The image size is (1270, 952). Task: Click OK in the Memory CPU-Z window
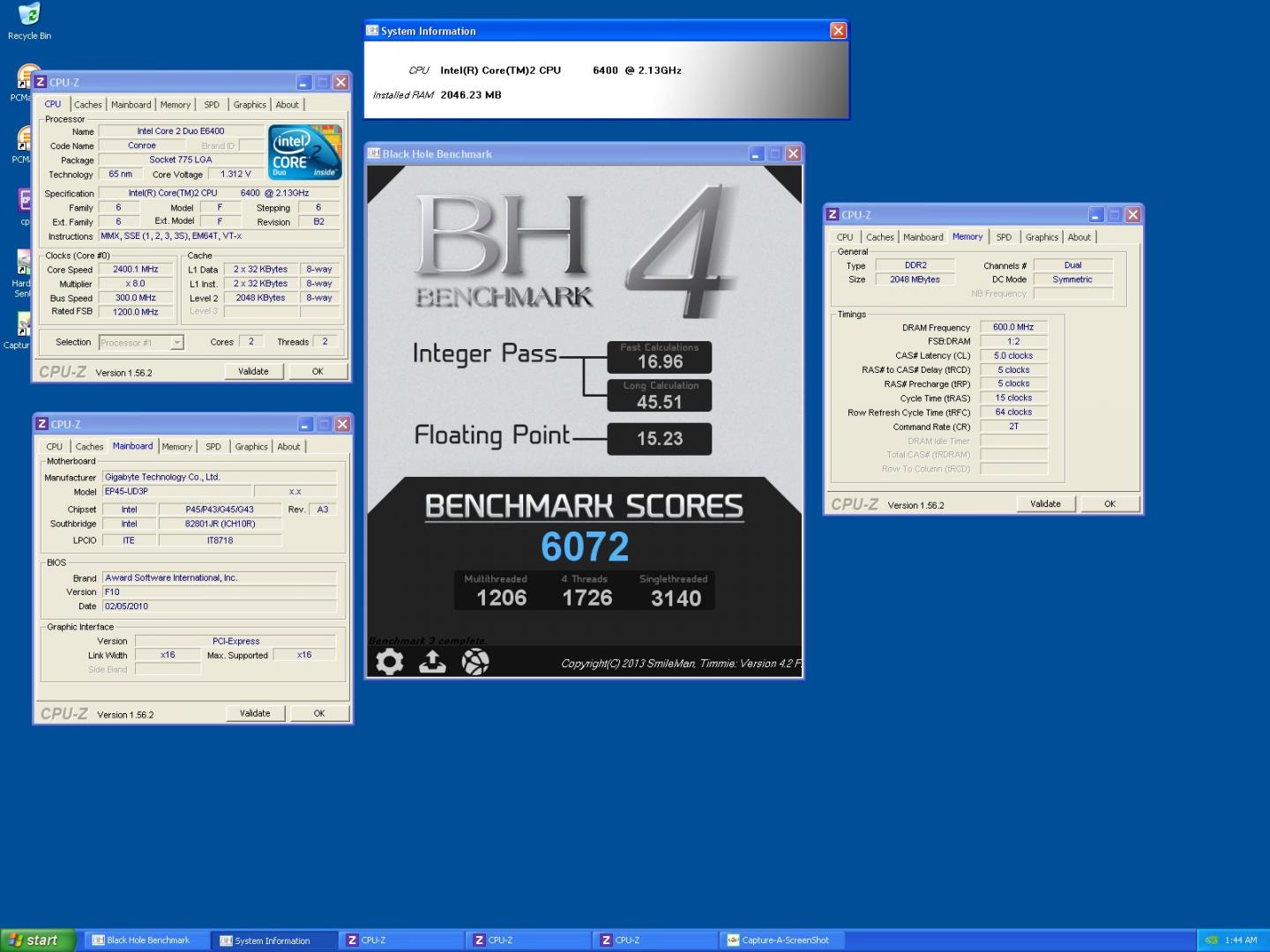coord(1109,503)
